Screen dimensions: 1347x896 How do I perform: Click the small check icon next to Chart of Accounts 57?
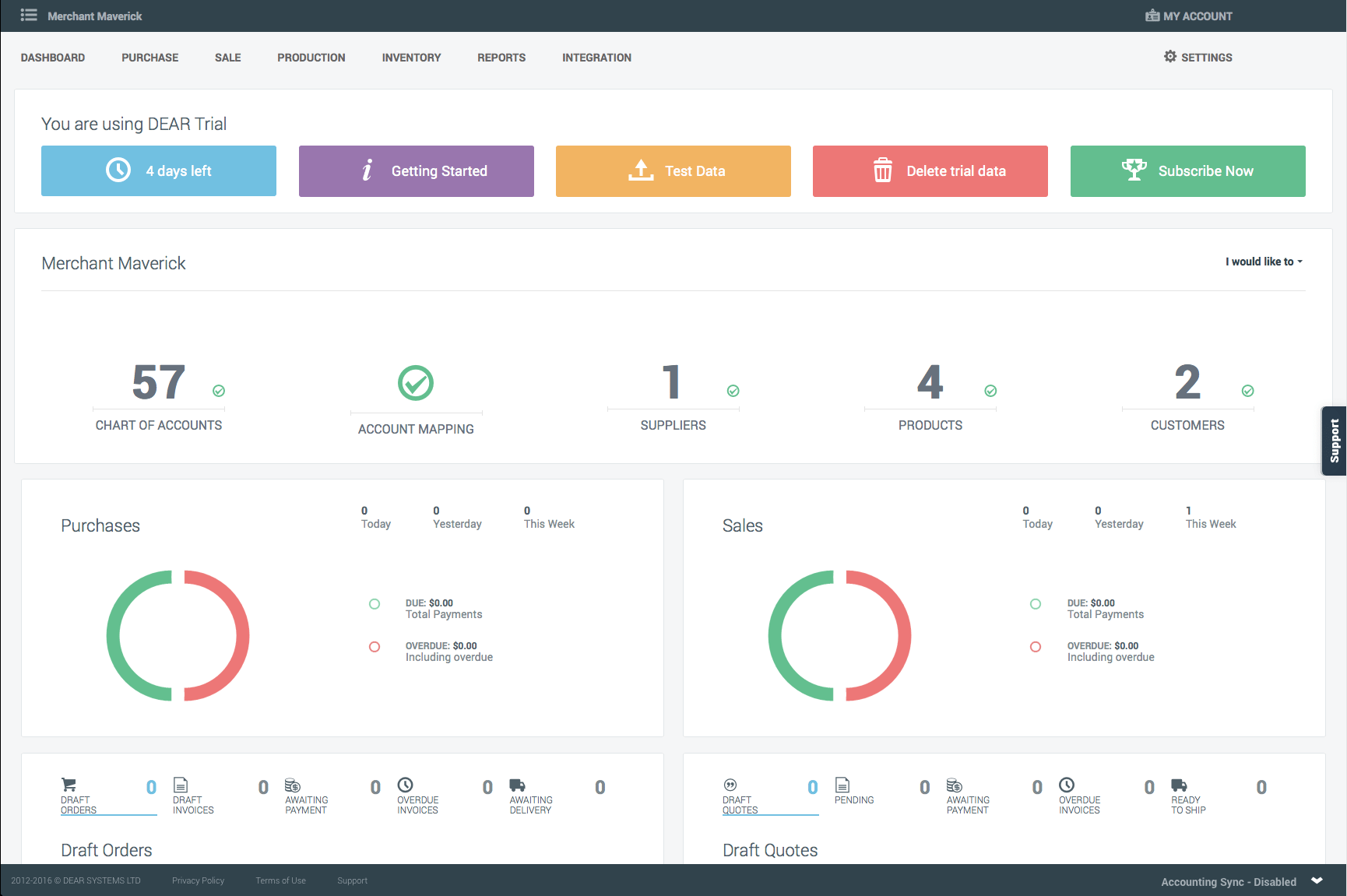coord(219,391)
